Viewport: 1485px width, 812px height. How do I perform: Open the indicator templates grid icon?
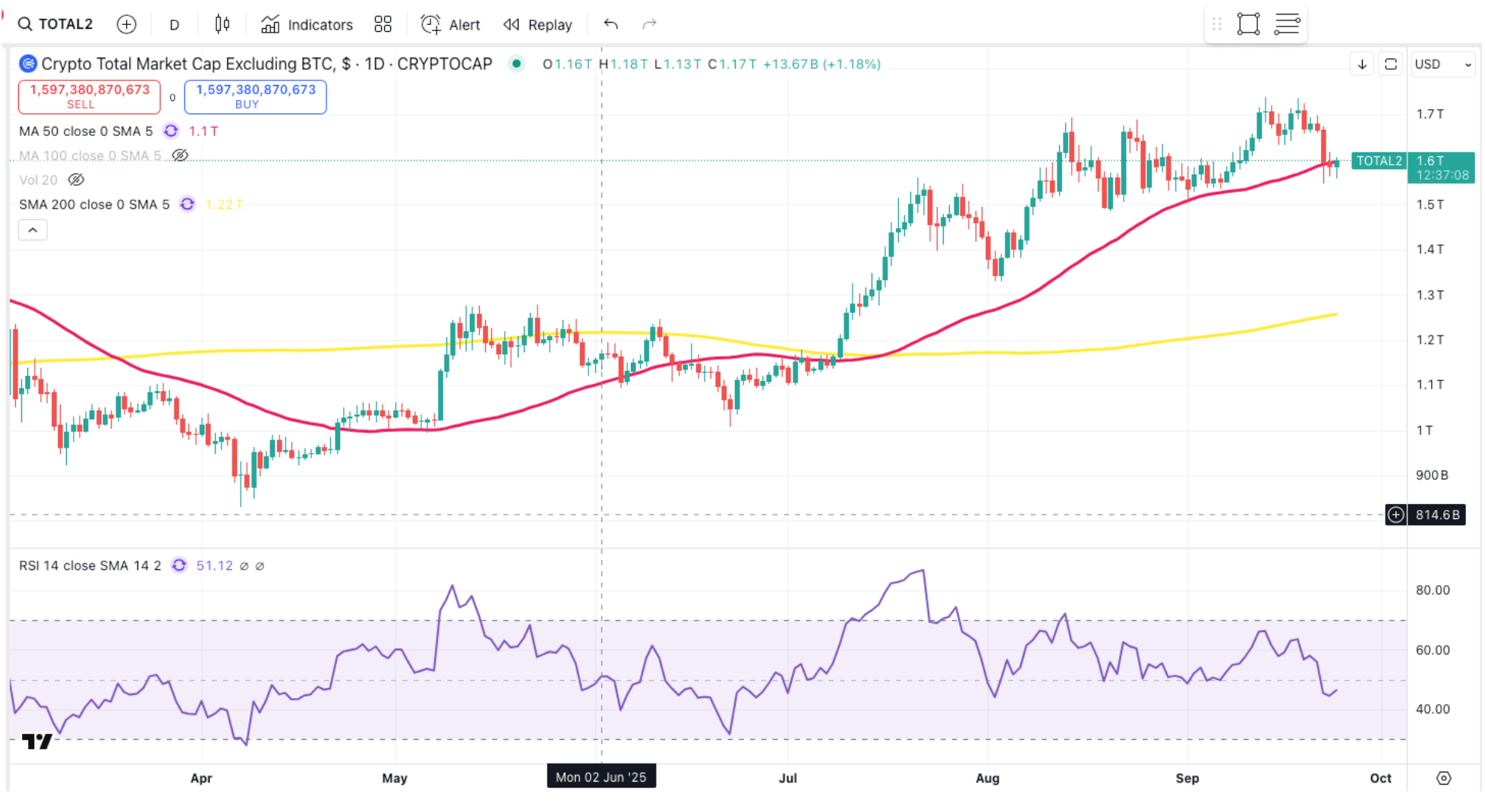(x=383, y=24)
